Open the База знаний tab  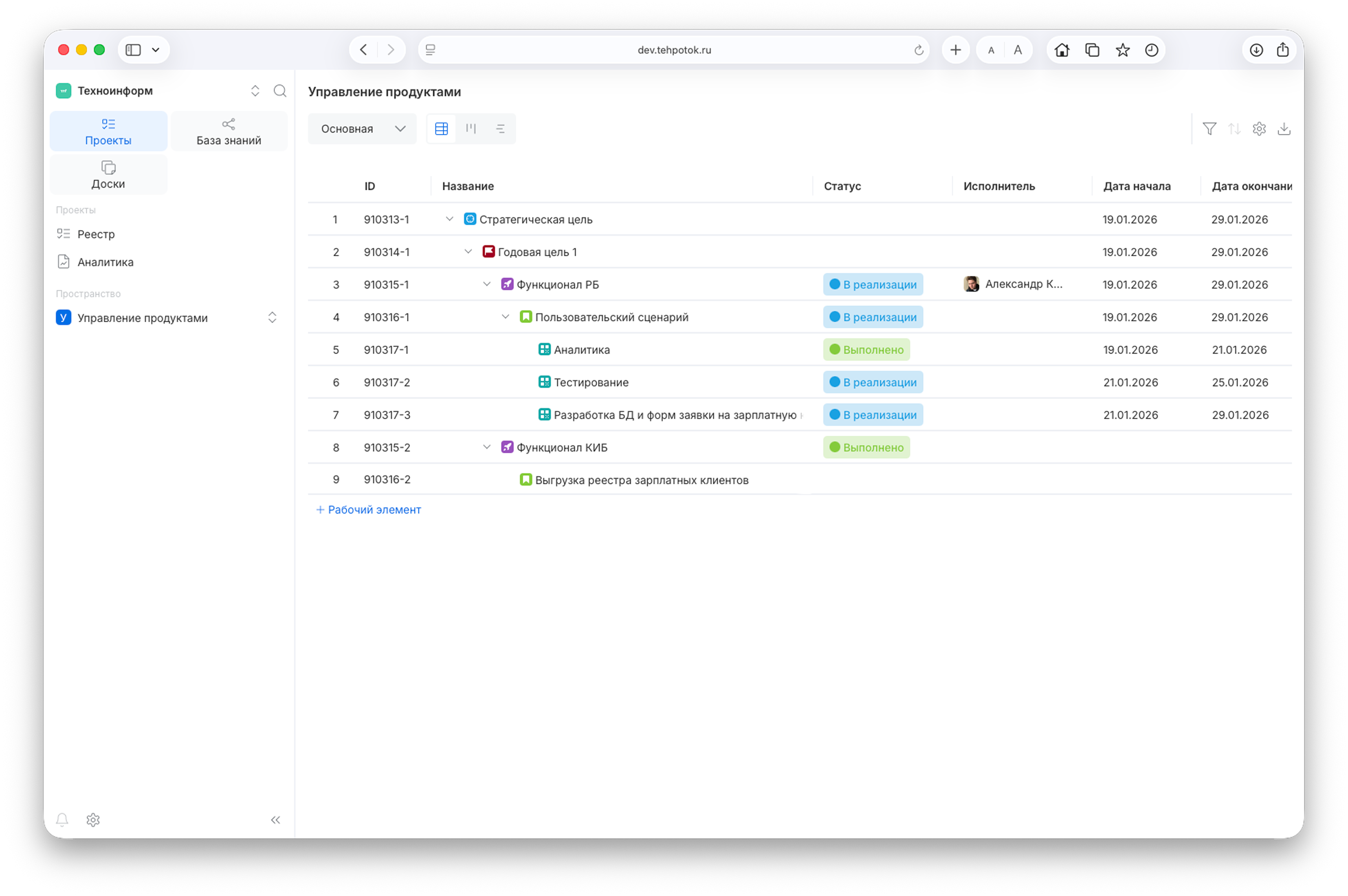coord(229,132)
